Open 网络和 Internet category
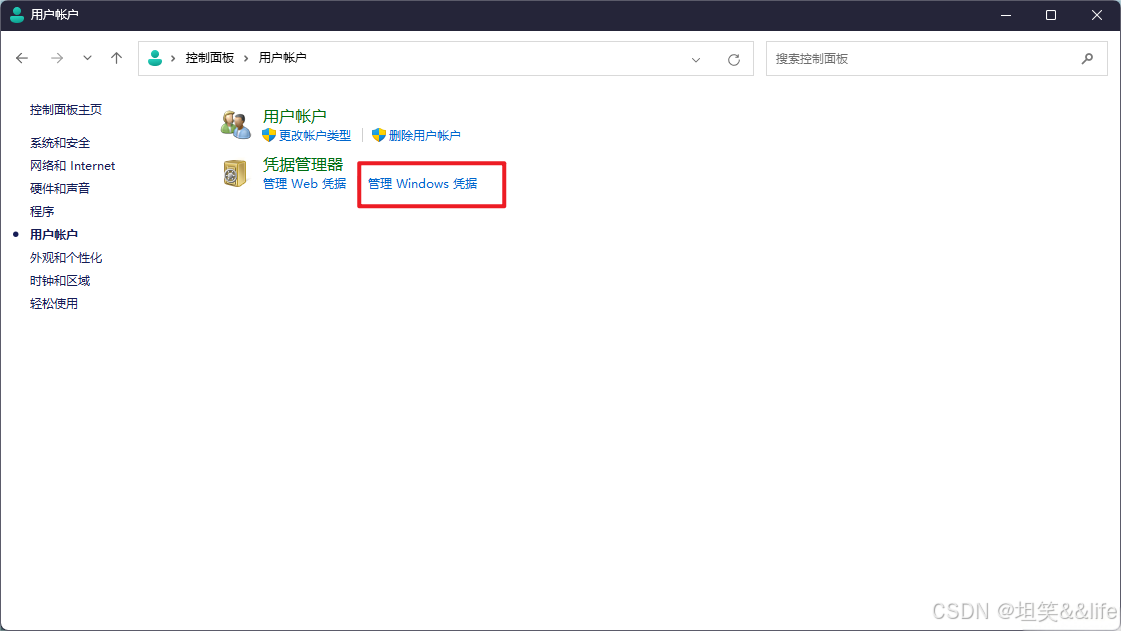The image size is (1121, 631). [x=72, y=166]
